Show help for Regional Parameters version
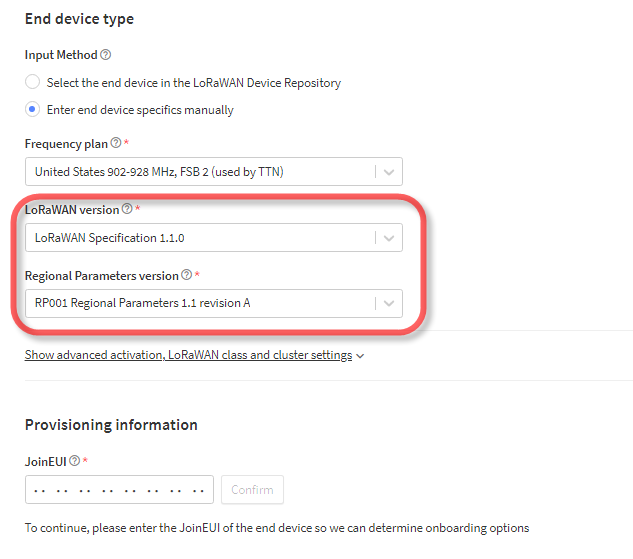Viewport: 633px width, 559px height. (x=187, y=275)
